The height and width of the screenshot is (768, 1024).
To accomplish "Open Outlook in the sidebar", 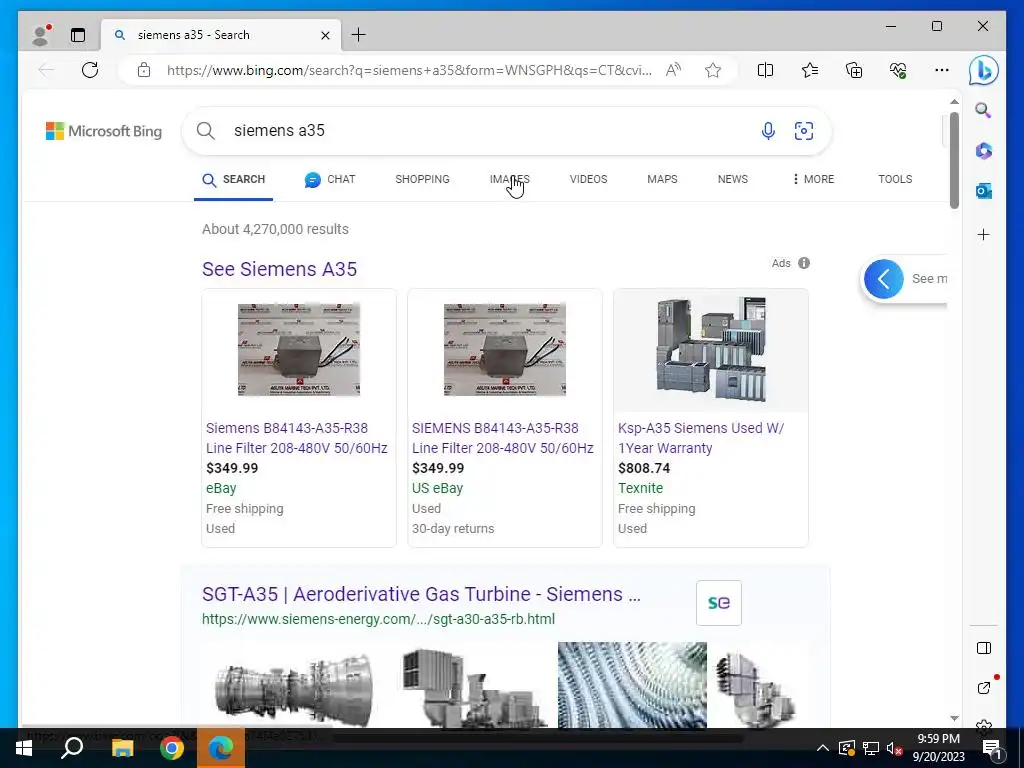I will [x=984, y=191].
